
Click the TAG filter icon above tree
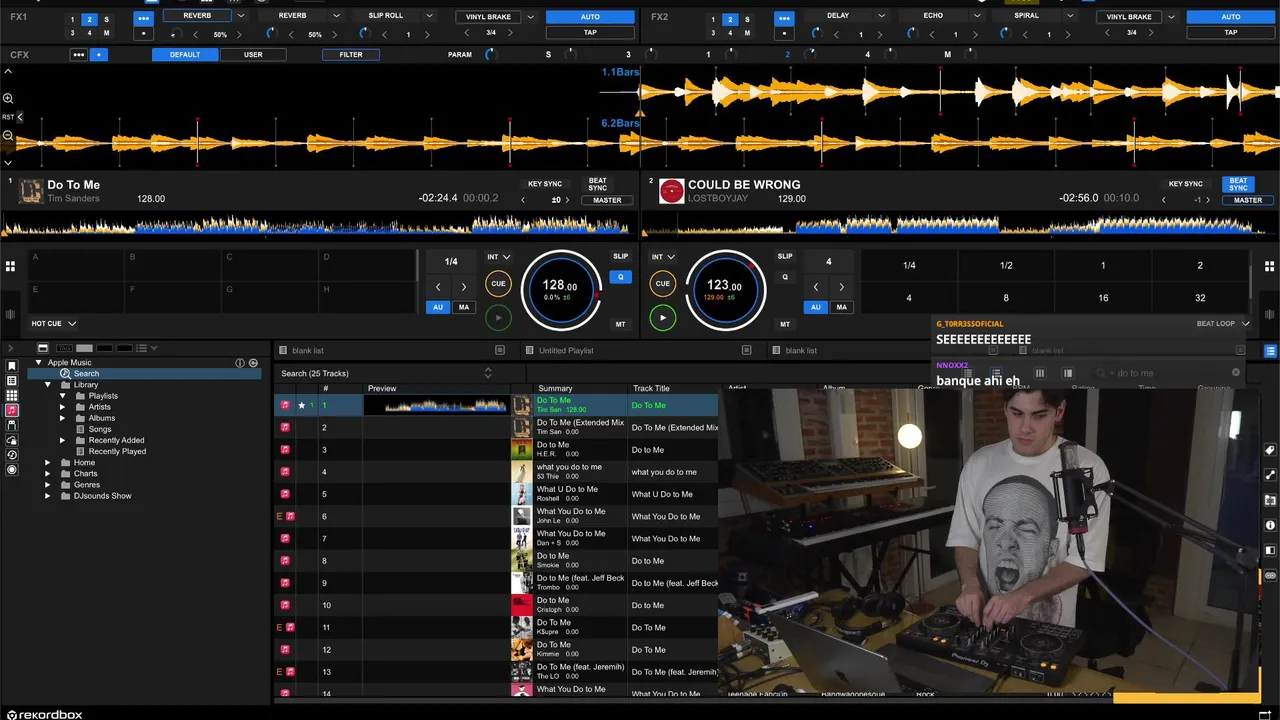click(65, 348)
